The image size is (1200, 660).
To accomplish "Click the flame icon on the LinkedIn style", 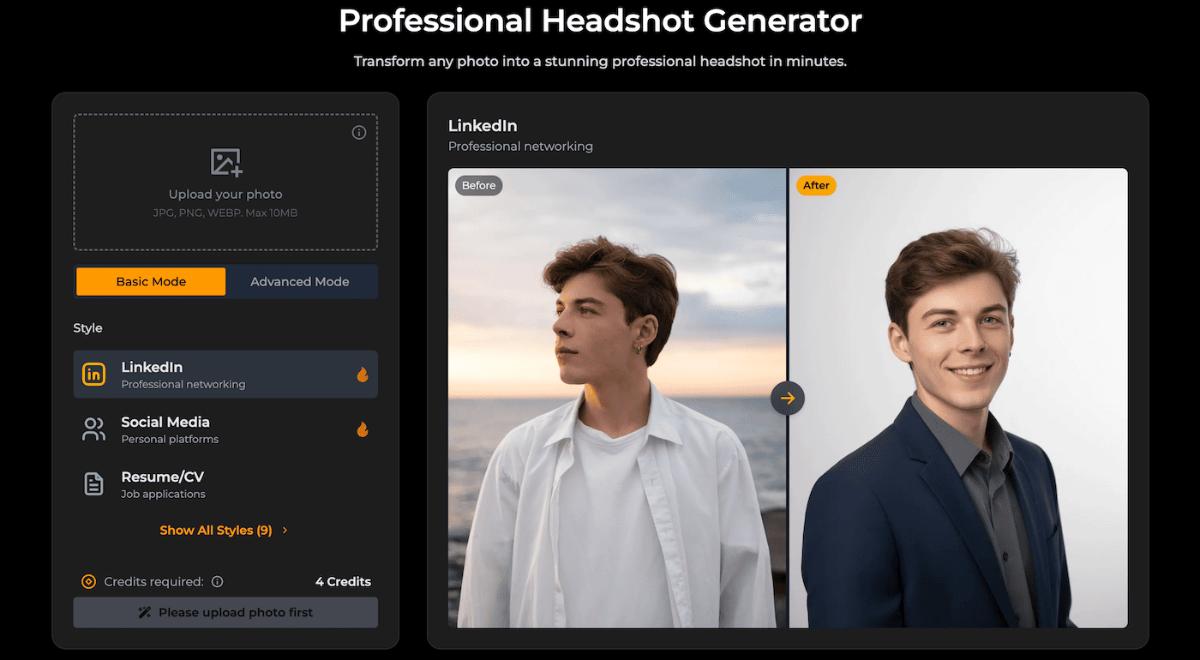I will point(362,373).
